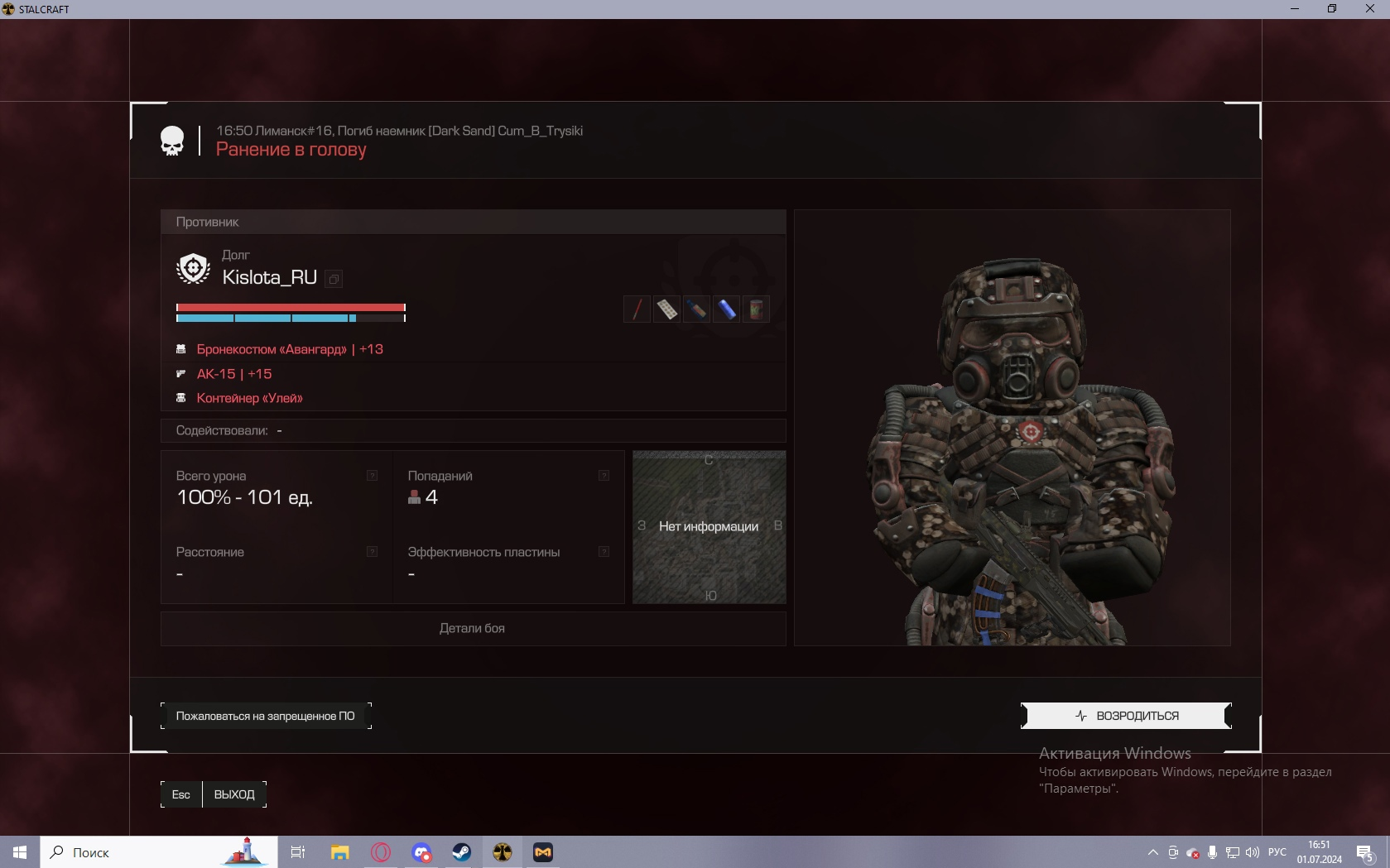The image size is (1390, 868).
Task: Open the network tray icon
Action: click(1233, 852)
